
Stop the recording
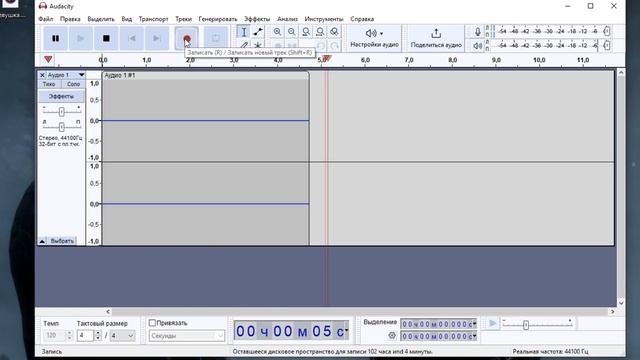coord(106,38)
